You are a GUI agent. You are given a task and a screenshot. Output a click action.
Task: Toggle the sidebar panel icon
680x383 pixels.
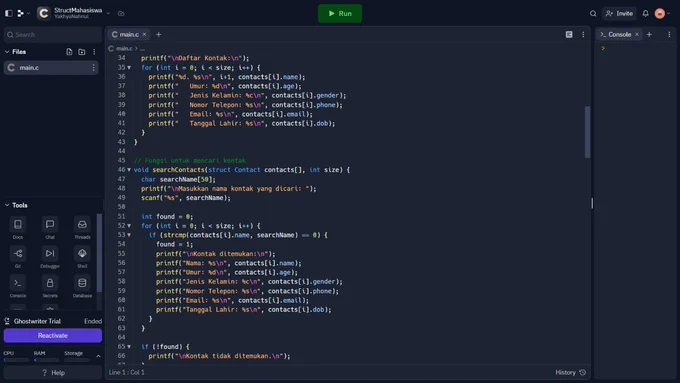pyautogui.click(x=9, y=13)
